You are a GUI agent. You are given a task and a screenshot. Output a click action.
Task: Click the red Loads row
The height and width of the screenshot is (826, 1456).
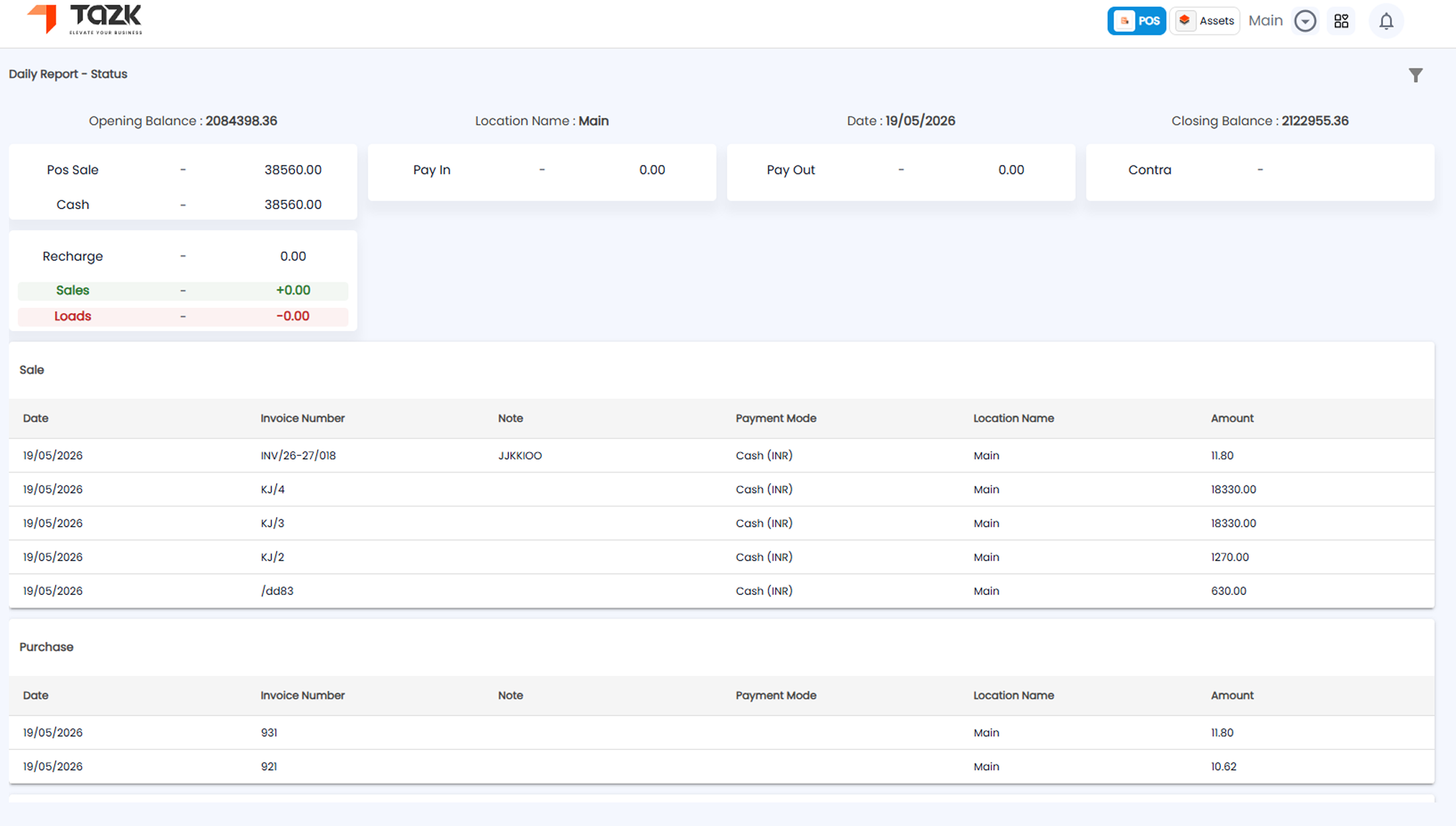point(183,316)
